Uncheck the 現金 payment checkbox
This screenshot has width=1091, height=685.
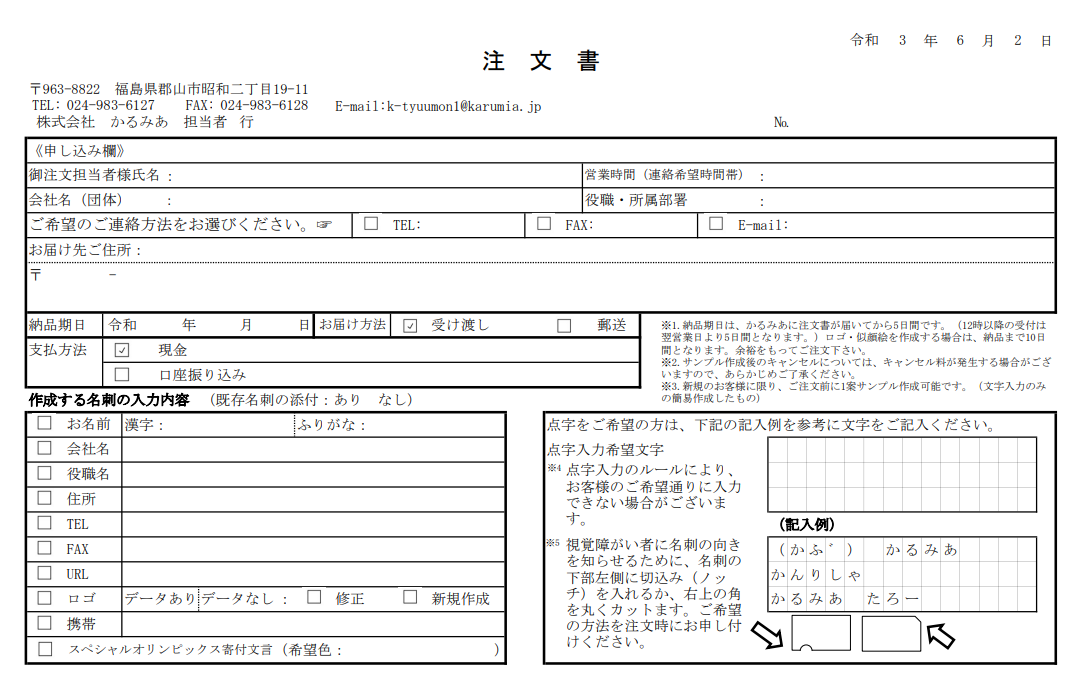(122, 350)
